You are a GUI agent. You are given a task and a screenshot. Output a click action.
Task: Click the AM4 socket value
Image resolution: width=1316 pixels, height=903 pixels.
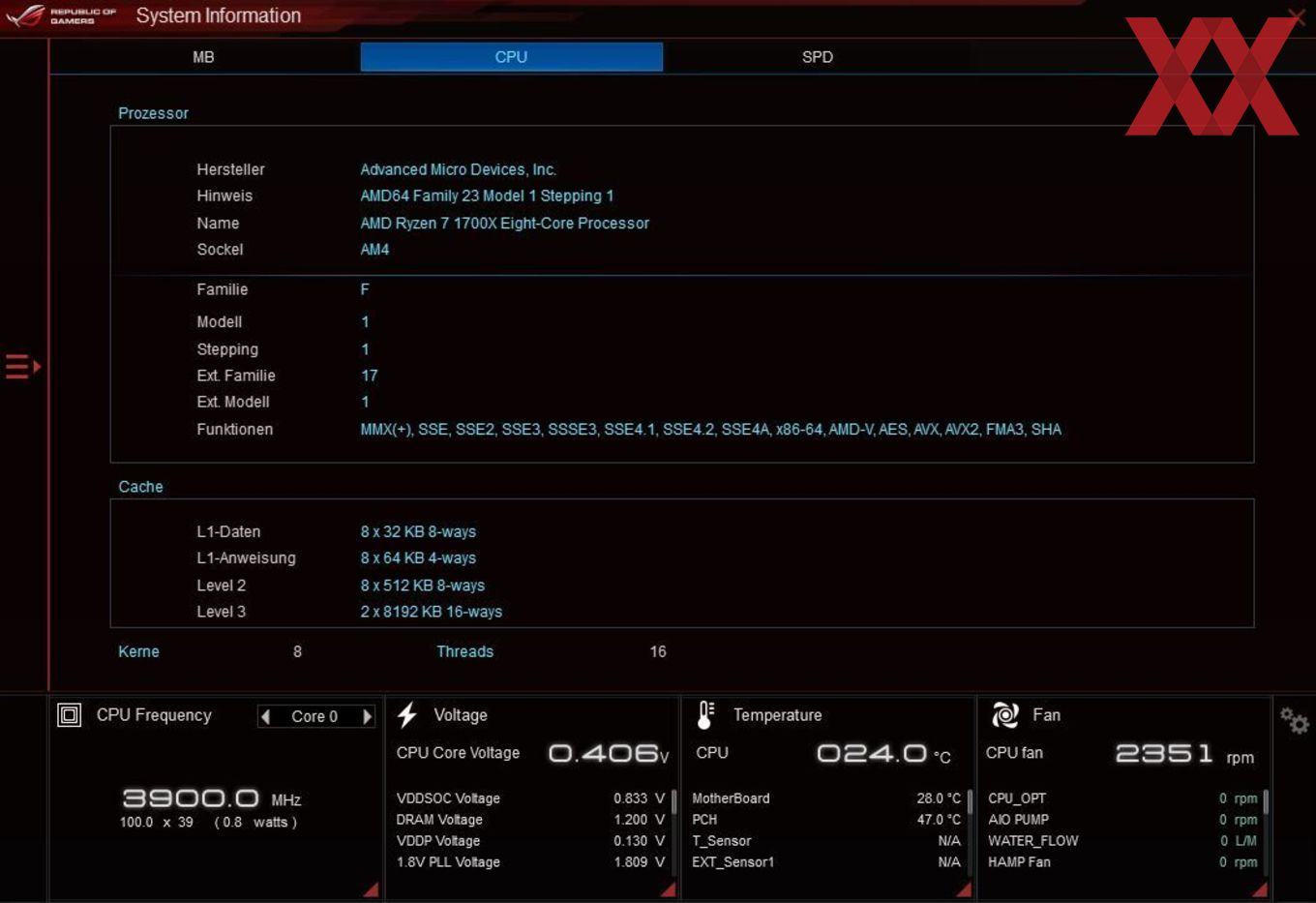374,250
